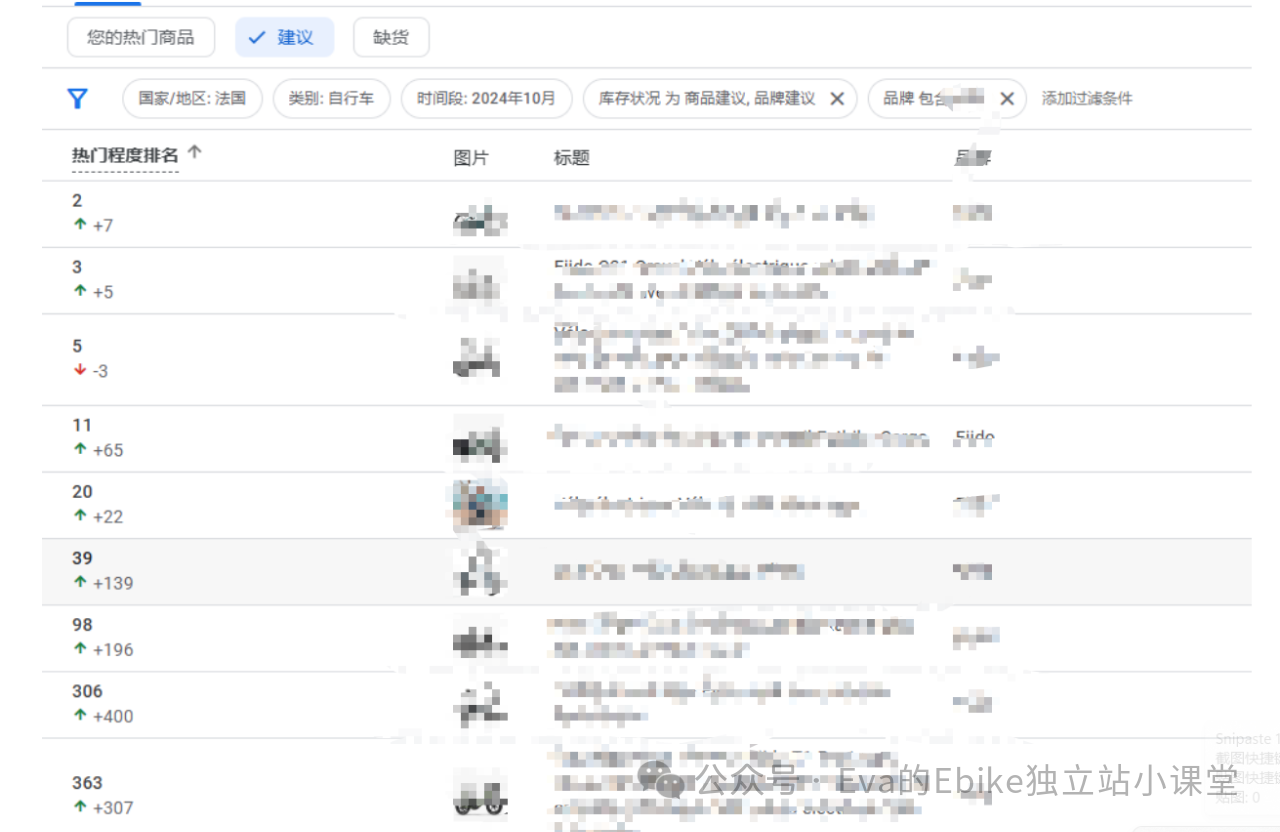This screenshot has width=1280, height=832.
Task: Remove the 库存状况 filter chip
Action: 837,99
